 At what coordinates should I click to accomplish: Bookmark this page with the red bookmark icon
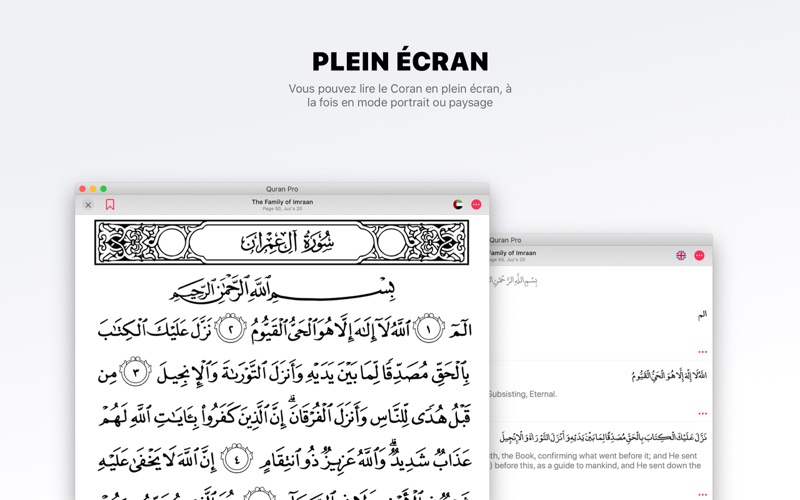(x=110, y=205)
